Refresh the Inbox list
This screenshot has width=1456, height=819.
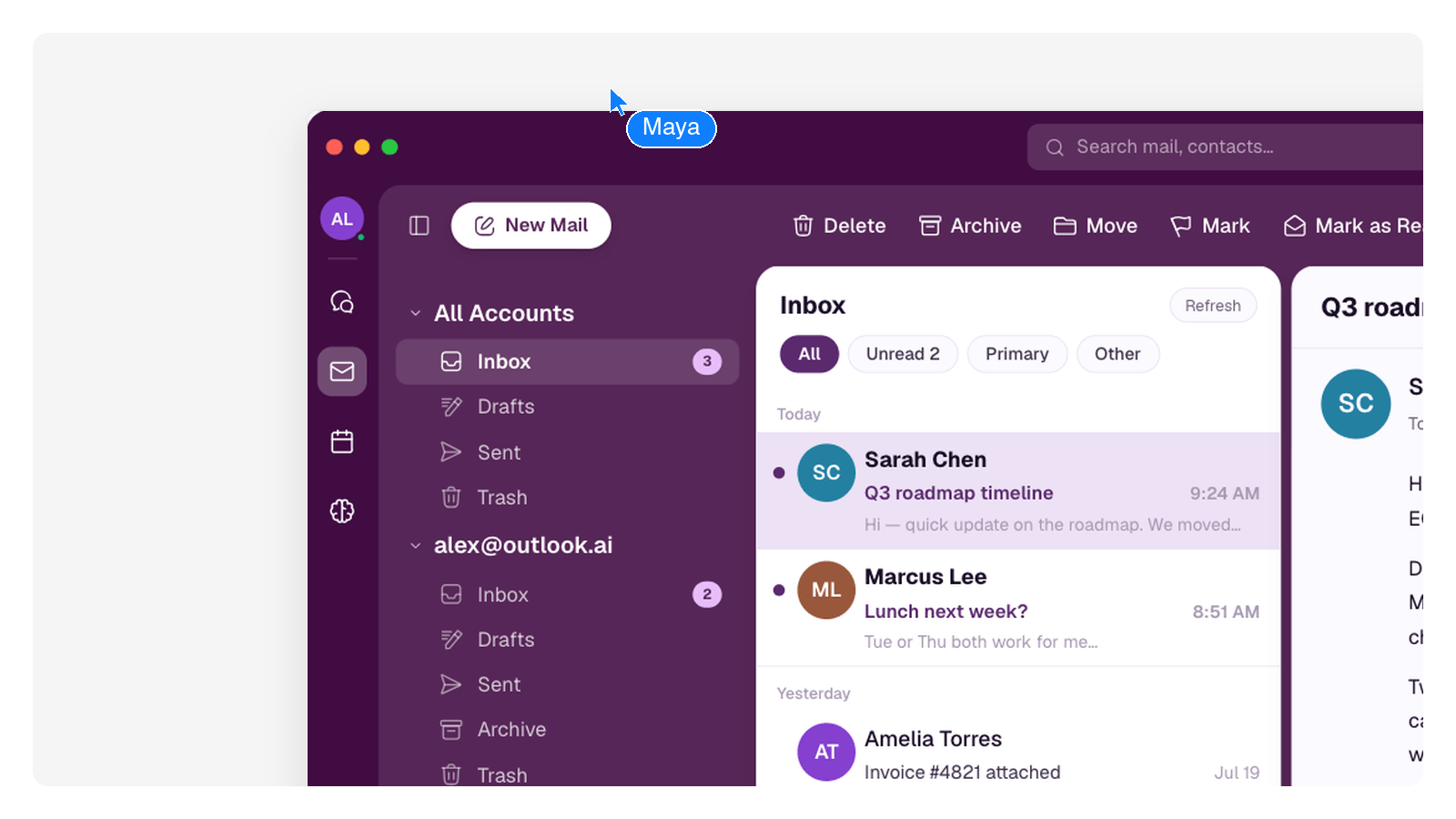tap(1213, 306)
